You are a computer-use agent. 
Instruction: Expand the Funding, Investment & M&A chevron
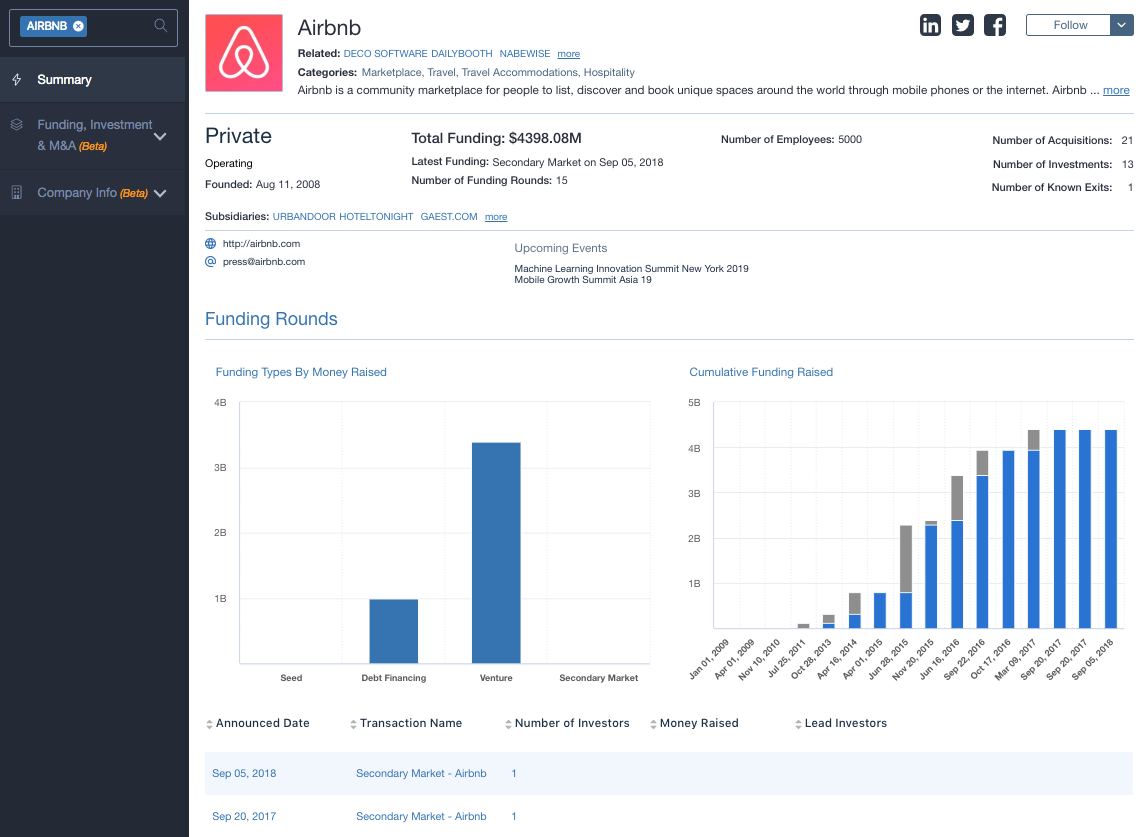pyautogui.click(x=160, y=137)
